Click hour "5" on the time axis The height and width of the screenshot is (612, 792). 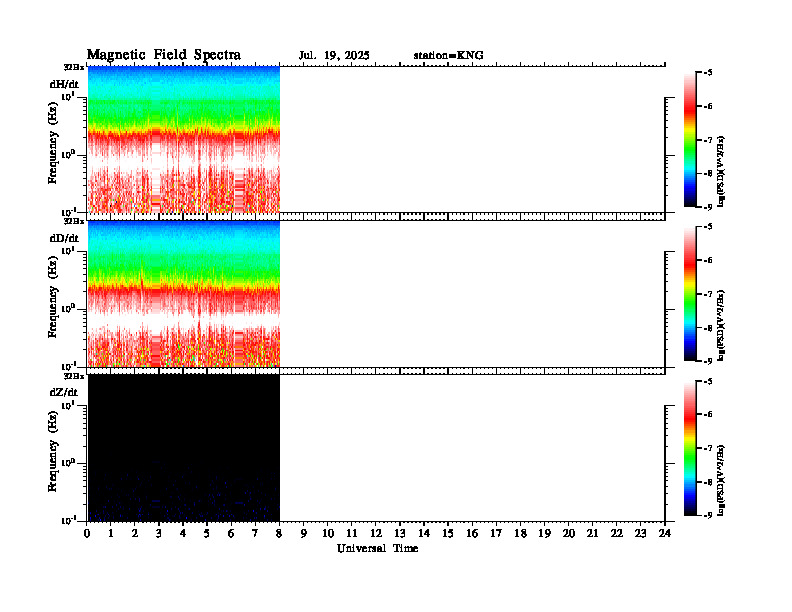pos(207,534)
